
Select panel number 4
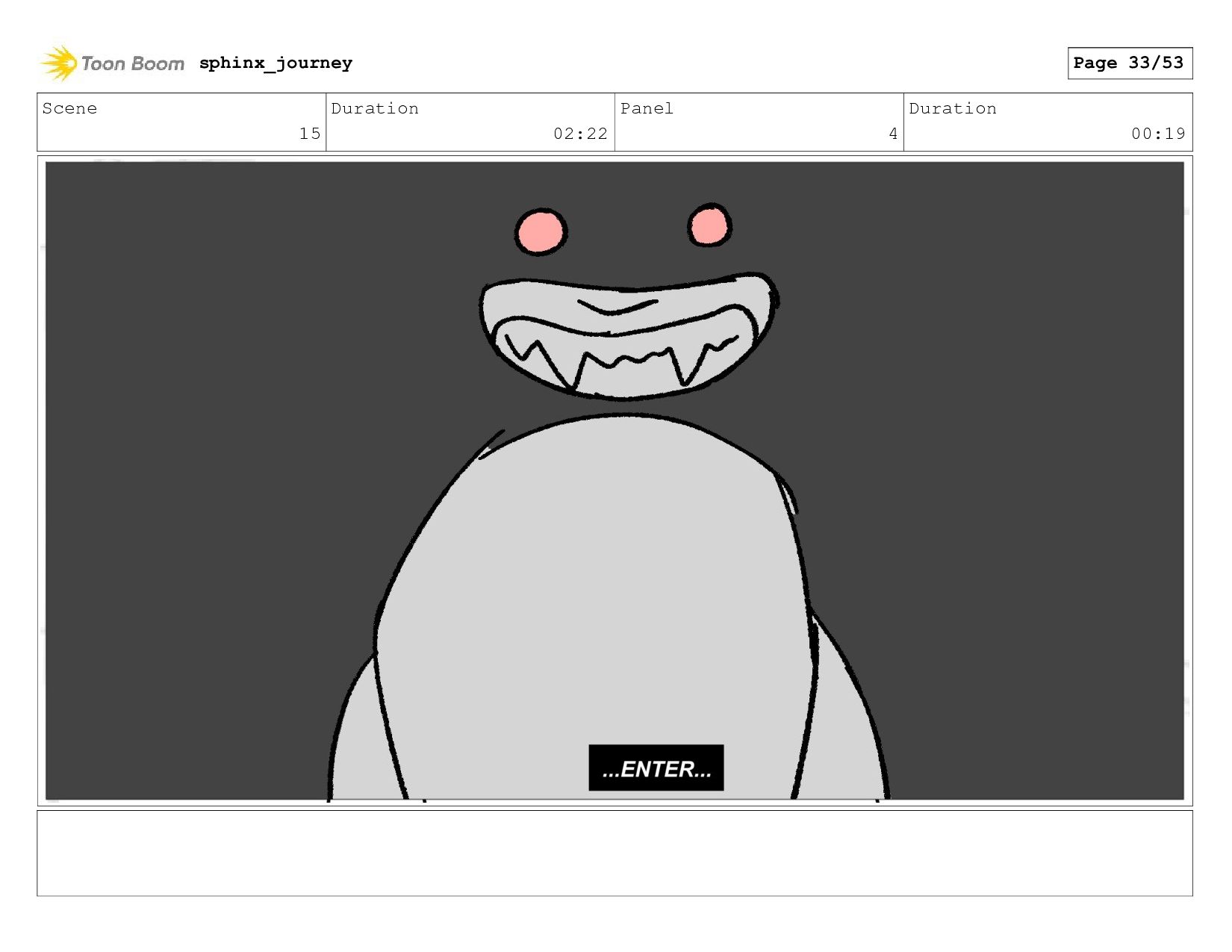tap(893, 134)
